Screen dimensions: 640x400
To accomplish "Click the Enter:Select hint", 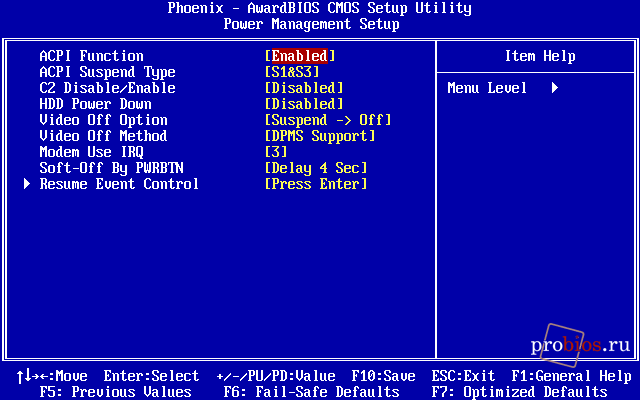I will coord(151,376).
